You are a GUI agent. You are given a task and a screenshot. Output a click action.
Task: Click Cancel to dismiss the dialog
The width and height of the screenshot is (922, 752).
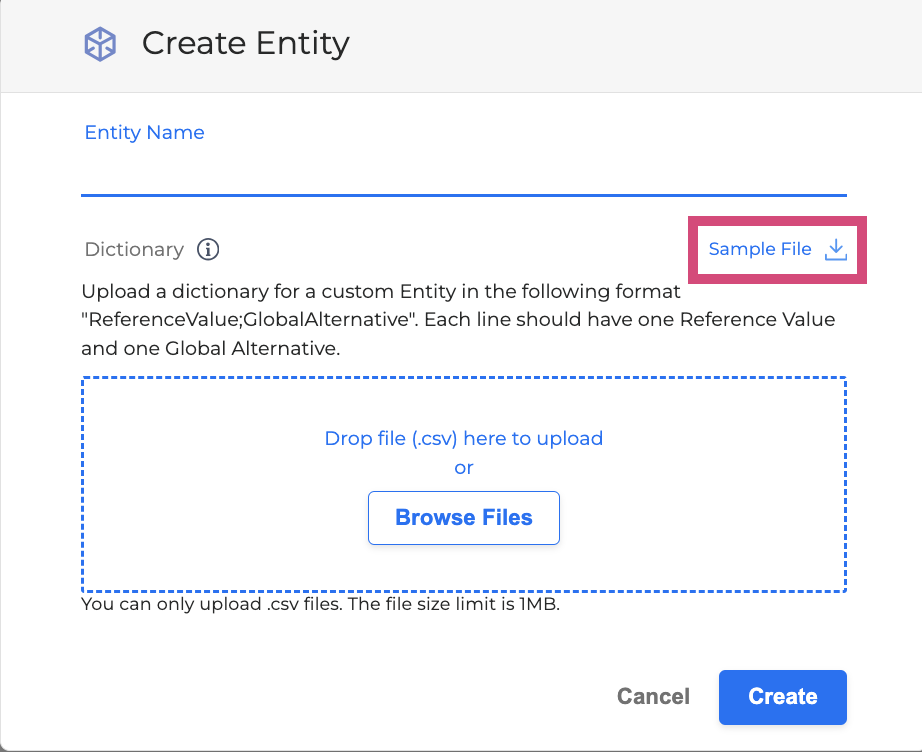pos(653,697)
